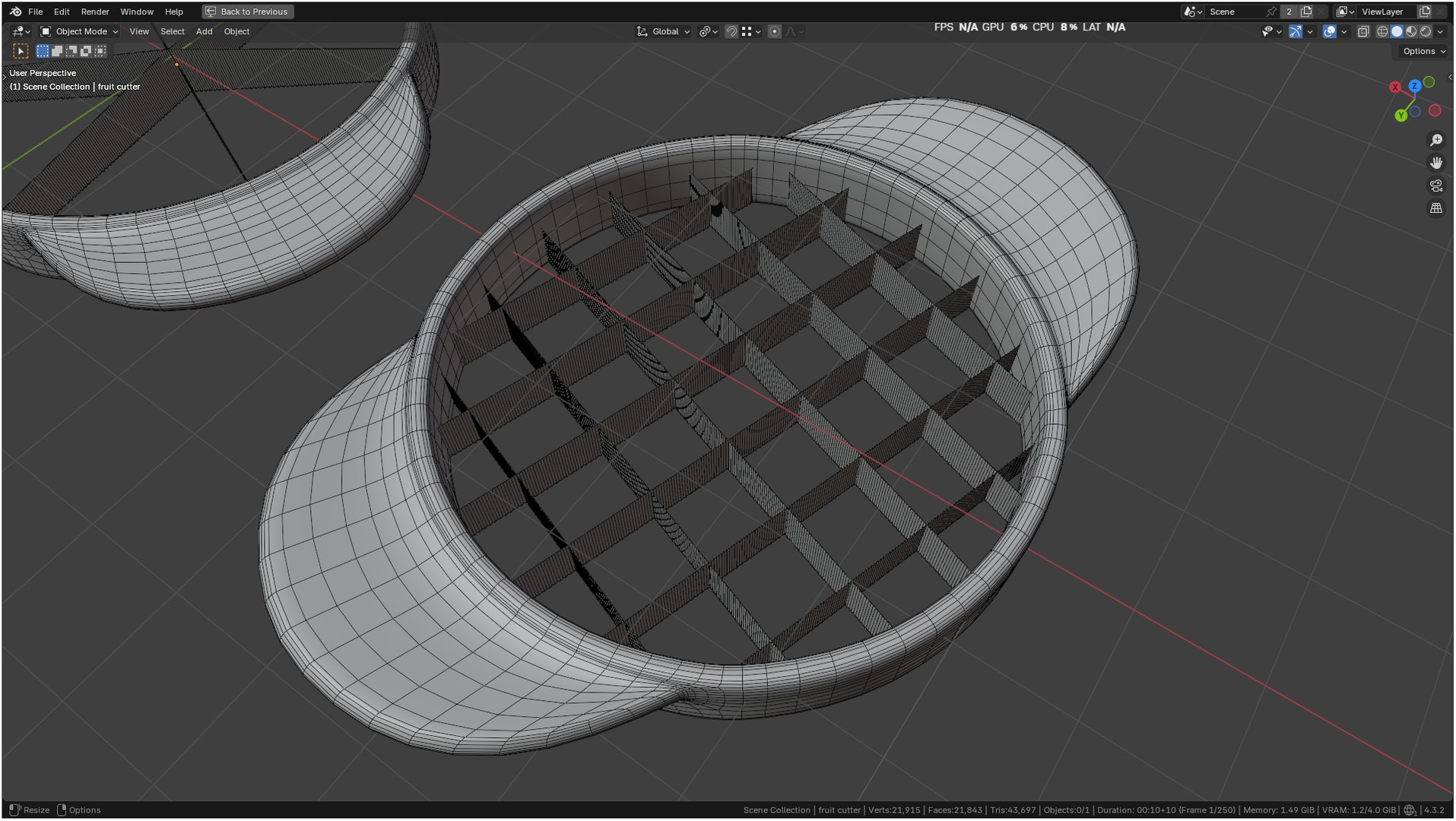
Task: Choose the Subtract selection mode
Action: pyautogui.click(x=71, y=51)
